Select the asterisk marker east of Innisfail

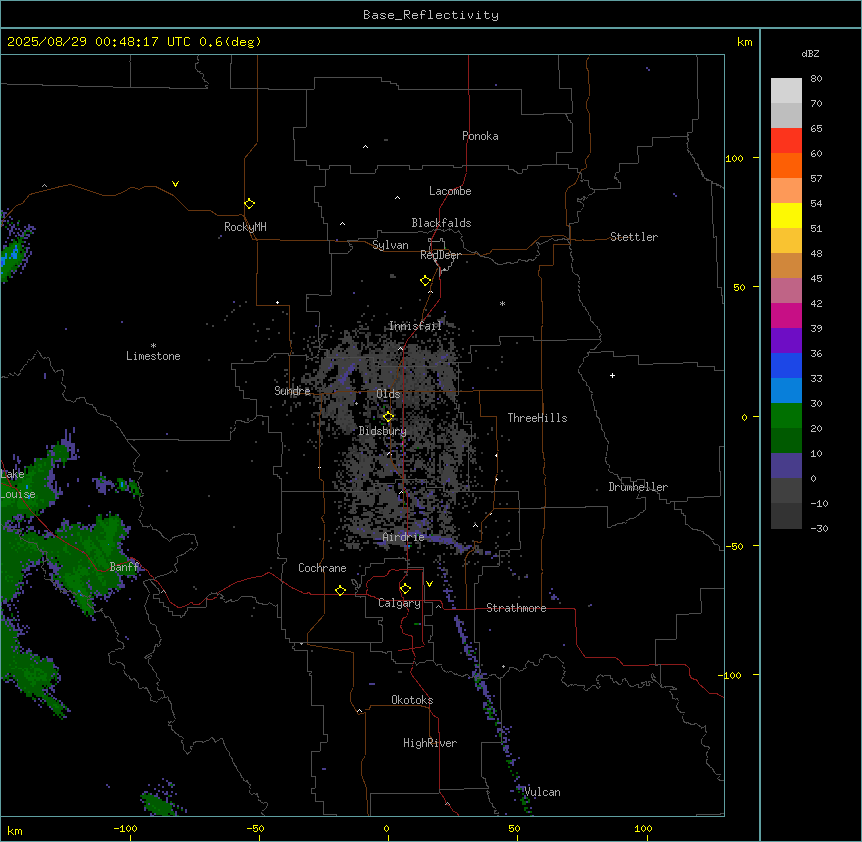(x=502, y=303)
